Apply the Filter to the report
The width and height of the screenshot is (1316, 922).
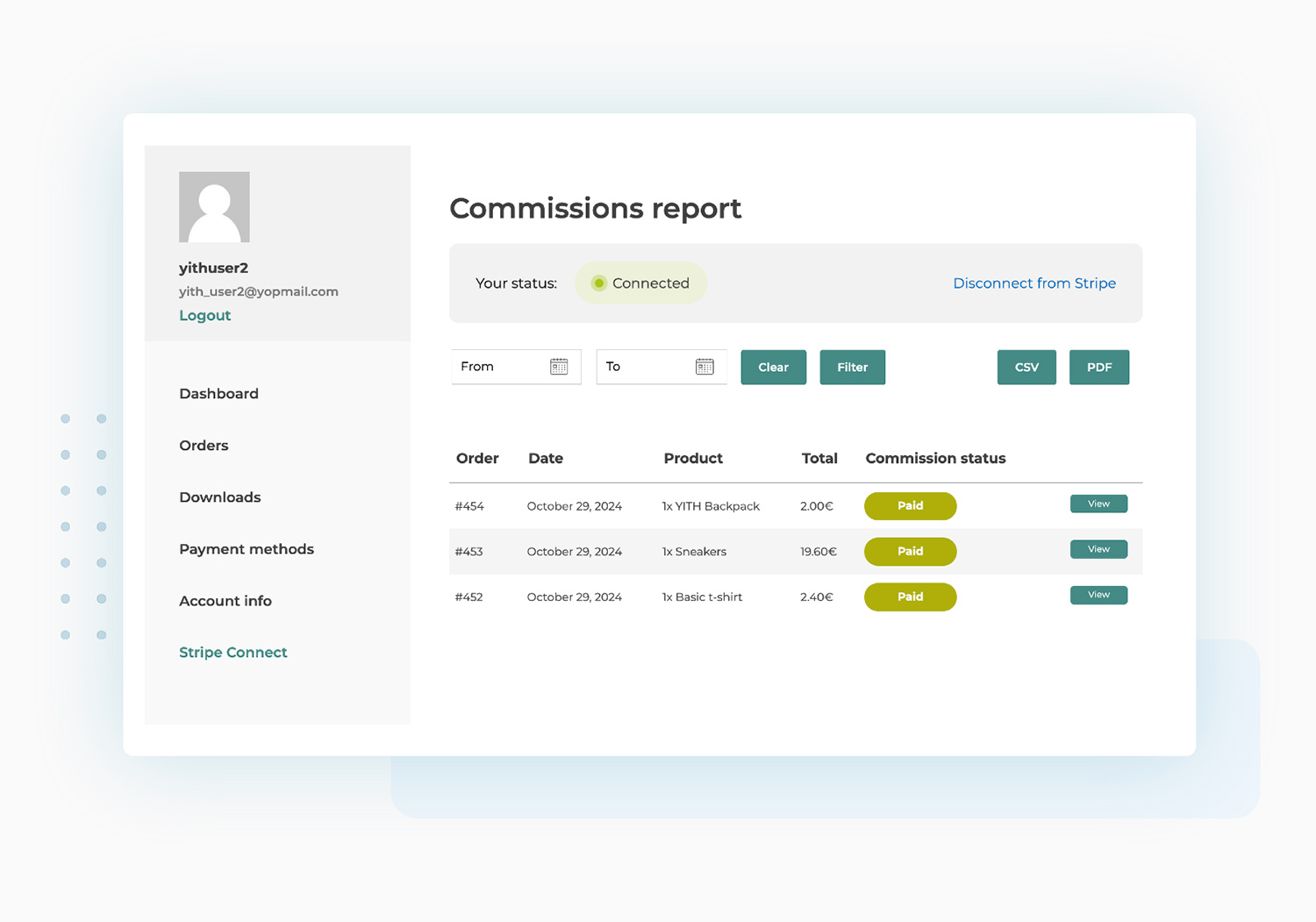pyautogui.click(x=852, y=367)
